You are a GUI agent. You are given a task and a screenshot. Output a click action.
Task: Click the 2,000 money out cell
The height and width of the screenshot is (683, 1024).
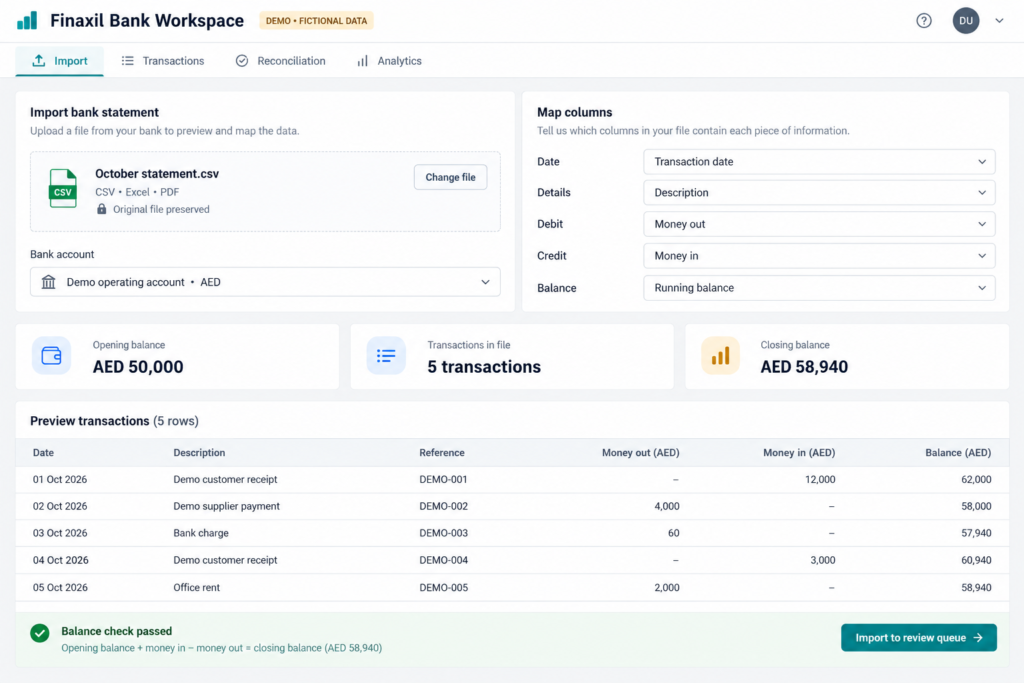pos(667,588)
